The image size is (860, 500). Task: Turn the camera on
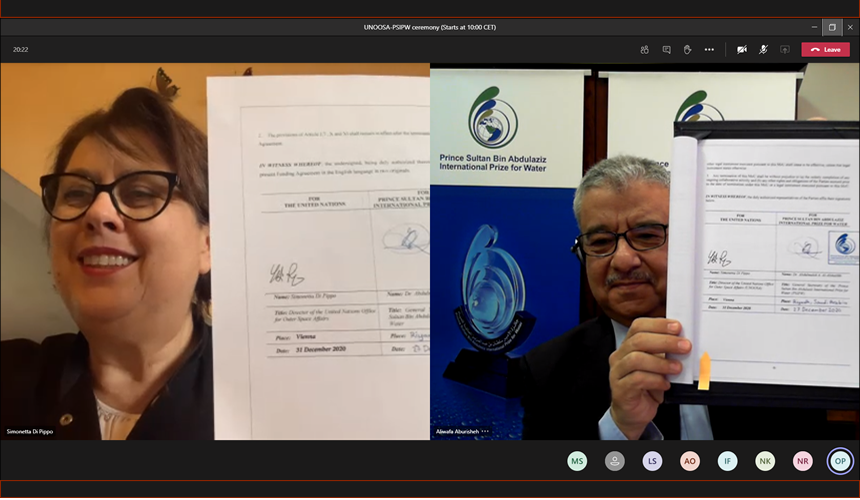coord(742,50)
